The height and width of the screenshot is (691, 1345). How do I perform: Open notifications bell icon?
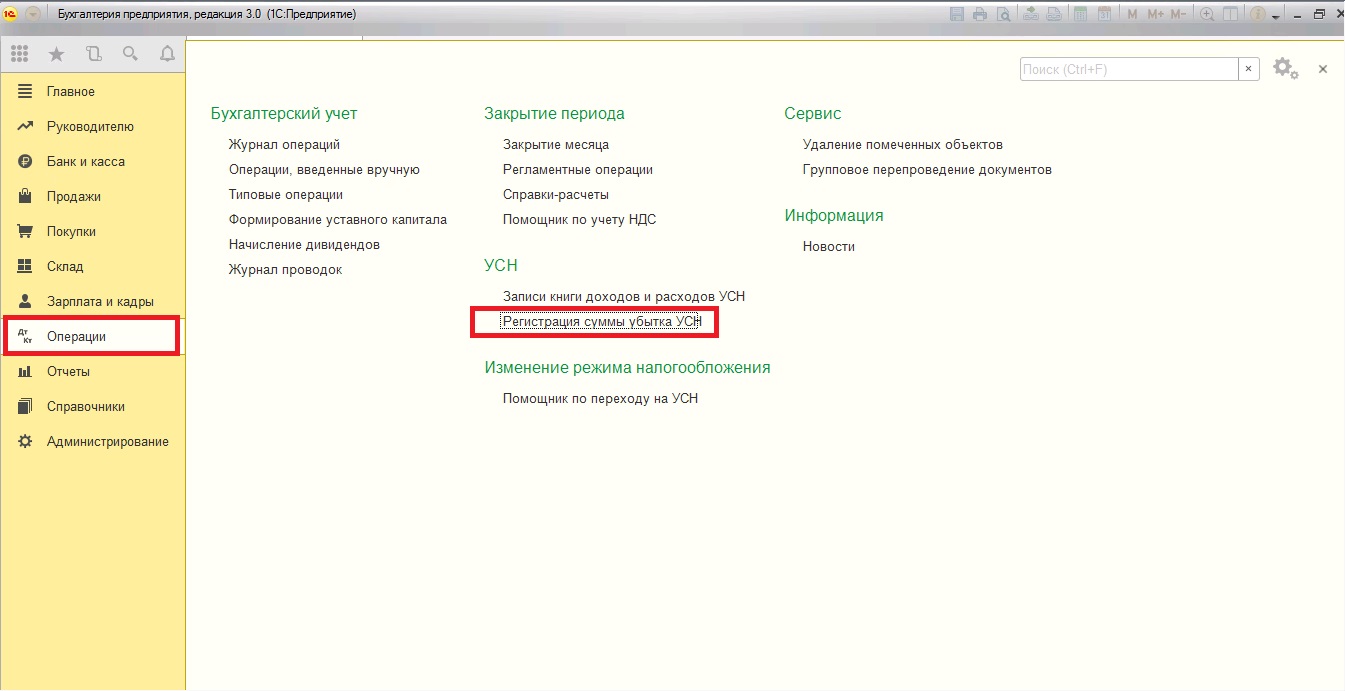click(167, 54)
